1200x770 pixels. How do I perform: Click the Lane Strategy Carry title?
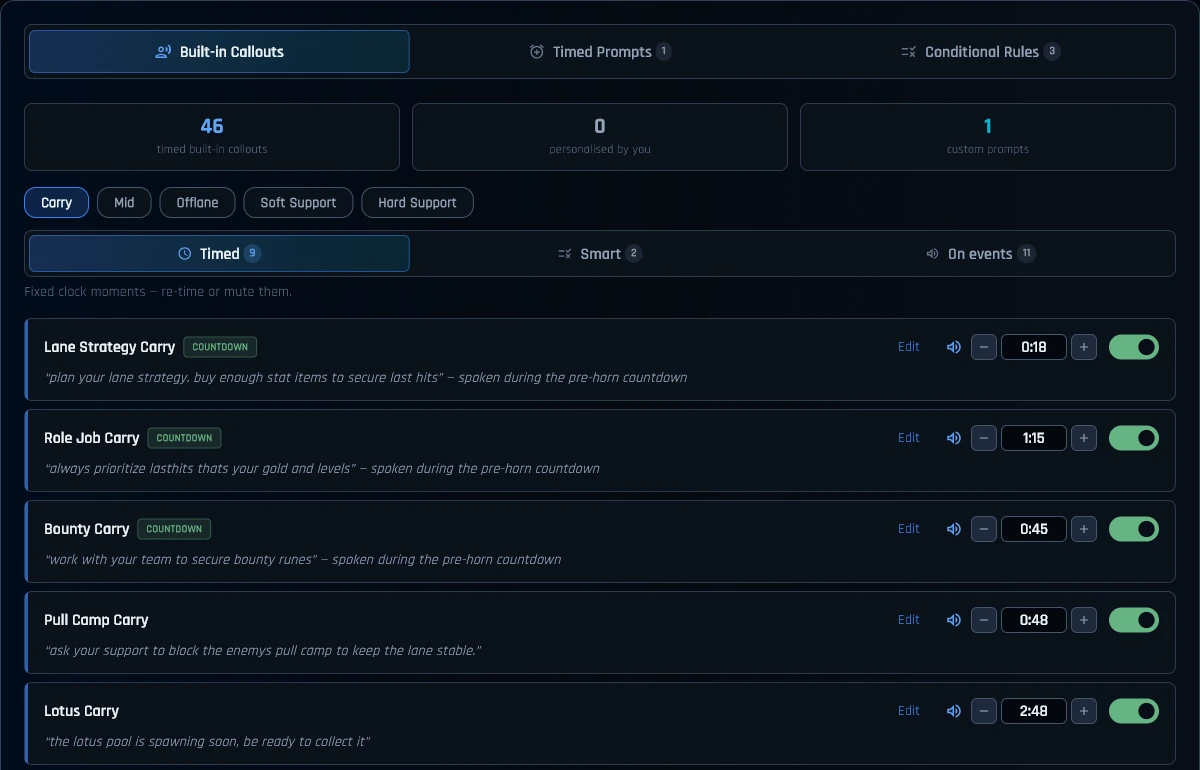pos(110,347)
